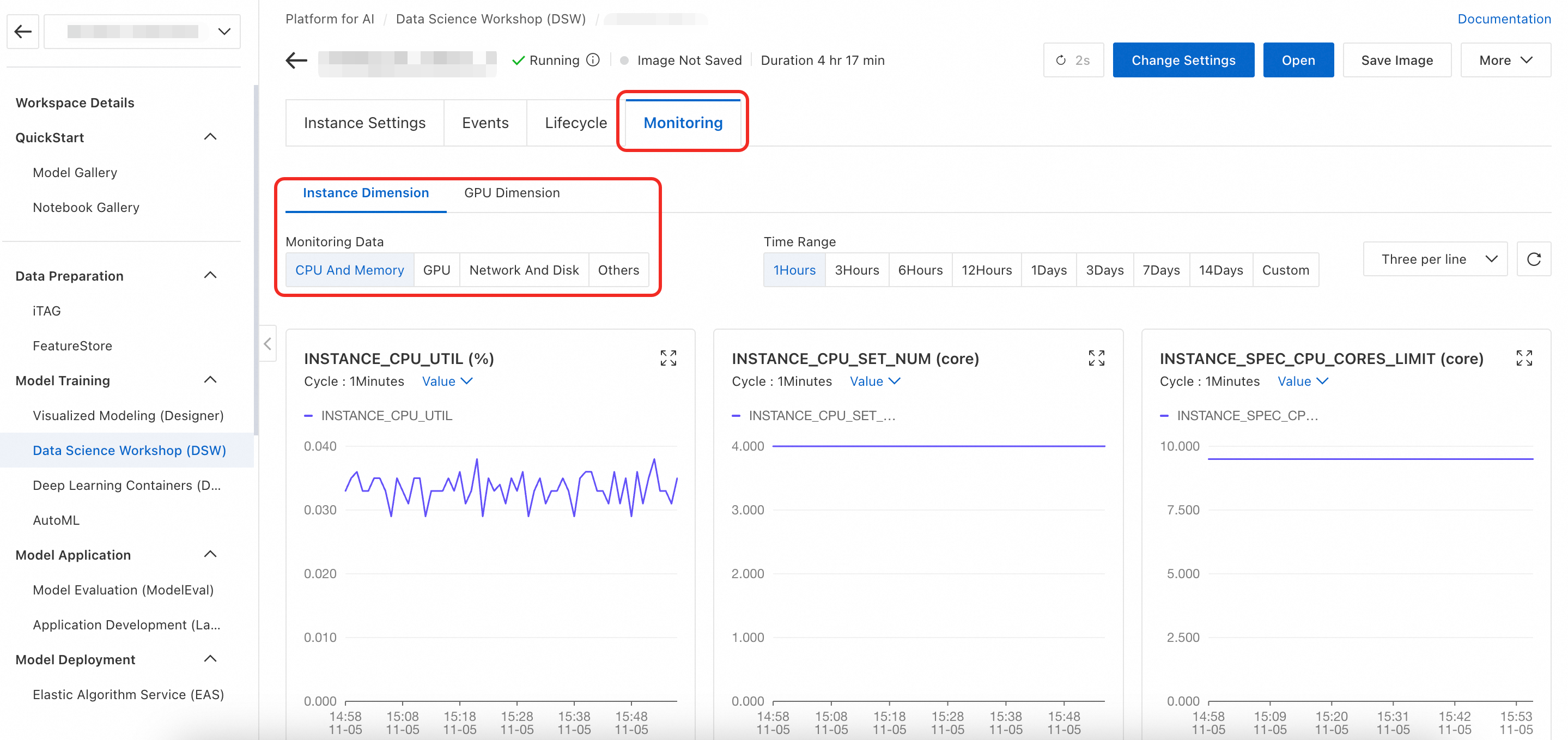Open the Lifecycle tab
The height and width of the screenshot is (740, 1568).
(575, 123)
